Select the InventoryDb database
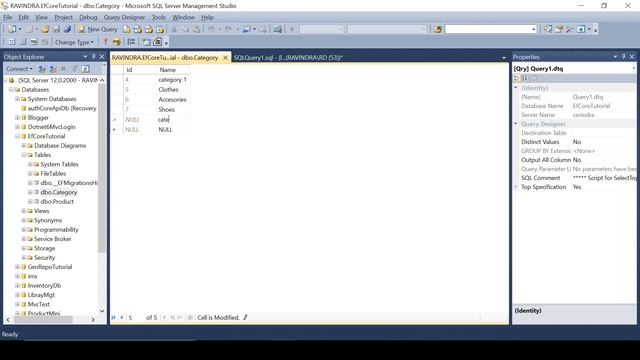The width and height of the screenshot is (640, 360). [44, 286]
